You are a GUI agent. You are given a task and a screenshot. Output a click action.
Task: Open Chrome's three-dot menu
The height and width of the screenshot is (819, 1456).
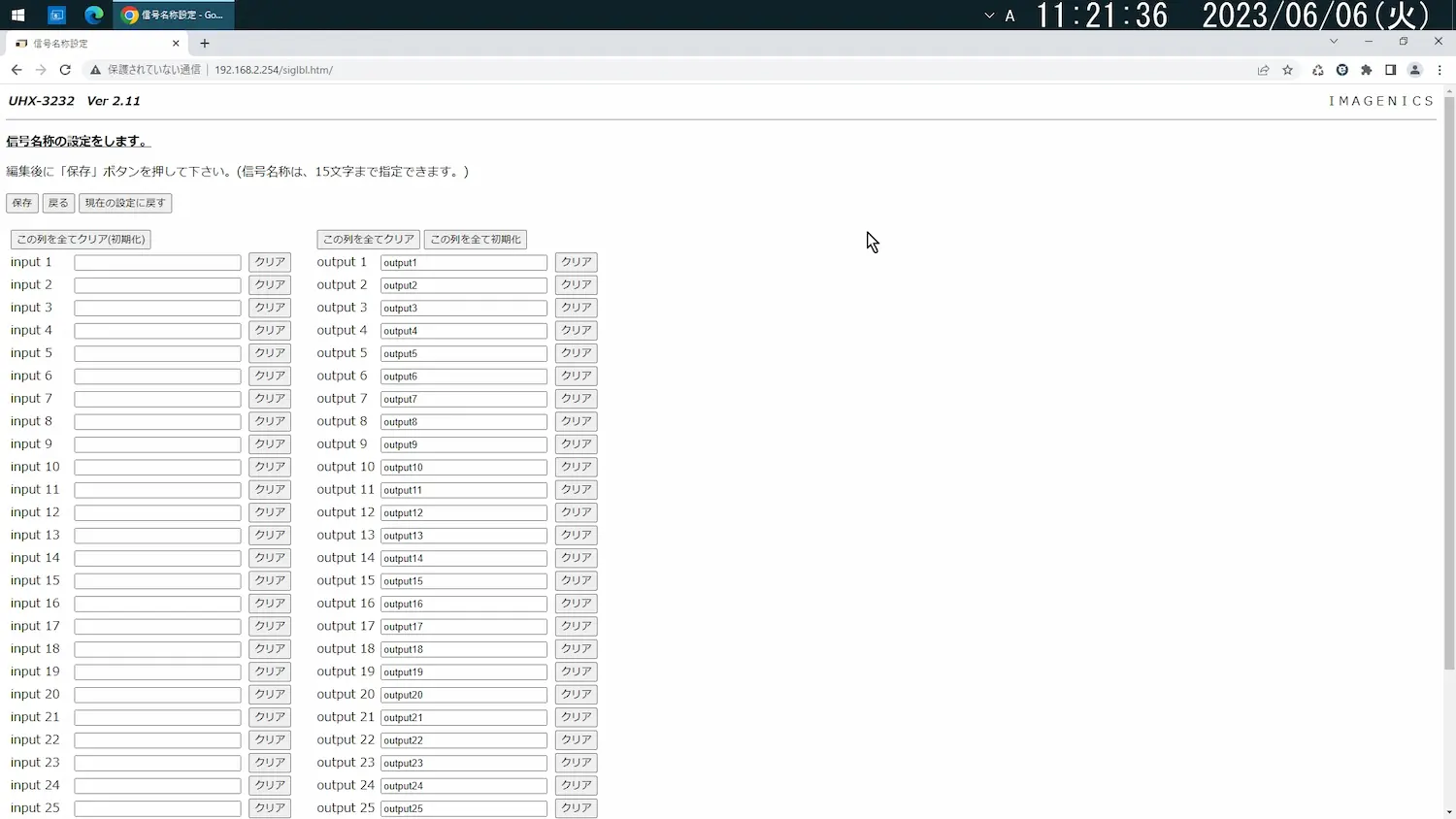(x=1439, y=70)
